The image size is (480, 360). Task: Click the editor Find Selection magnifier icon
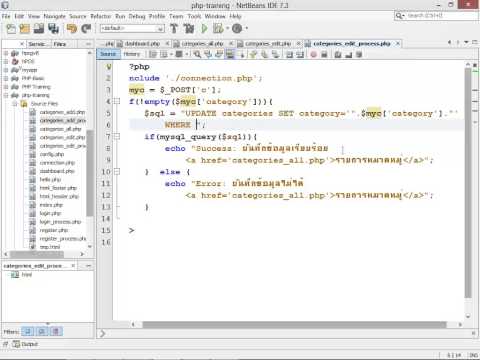(x=197, y=54)
